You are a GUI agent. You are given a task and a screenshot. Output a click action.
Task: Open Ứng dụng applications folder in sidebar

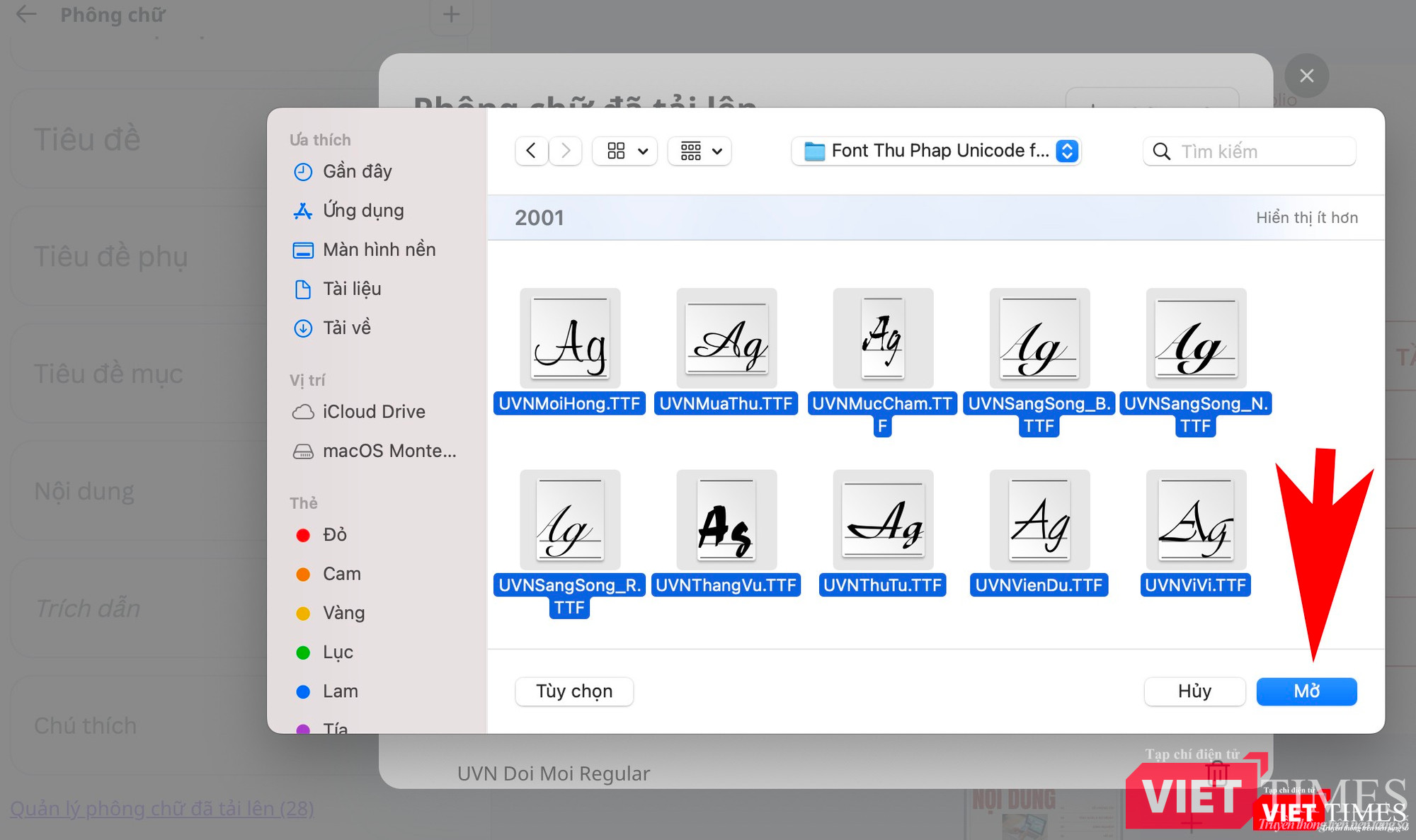(362, 210)
